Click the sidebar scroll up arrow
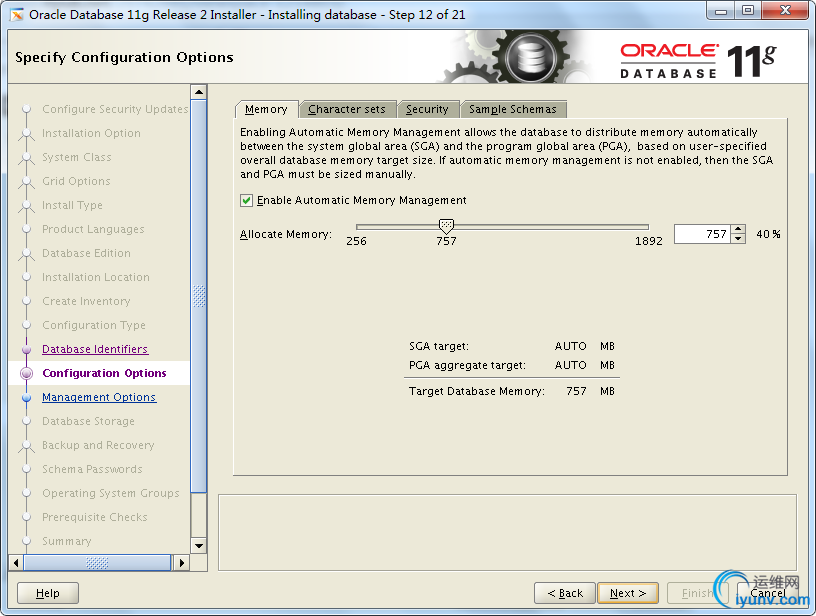Viewport: 816px width, 616px height. [x=199, y=92]
